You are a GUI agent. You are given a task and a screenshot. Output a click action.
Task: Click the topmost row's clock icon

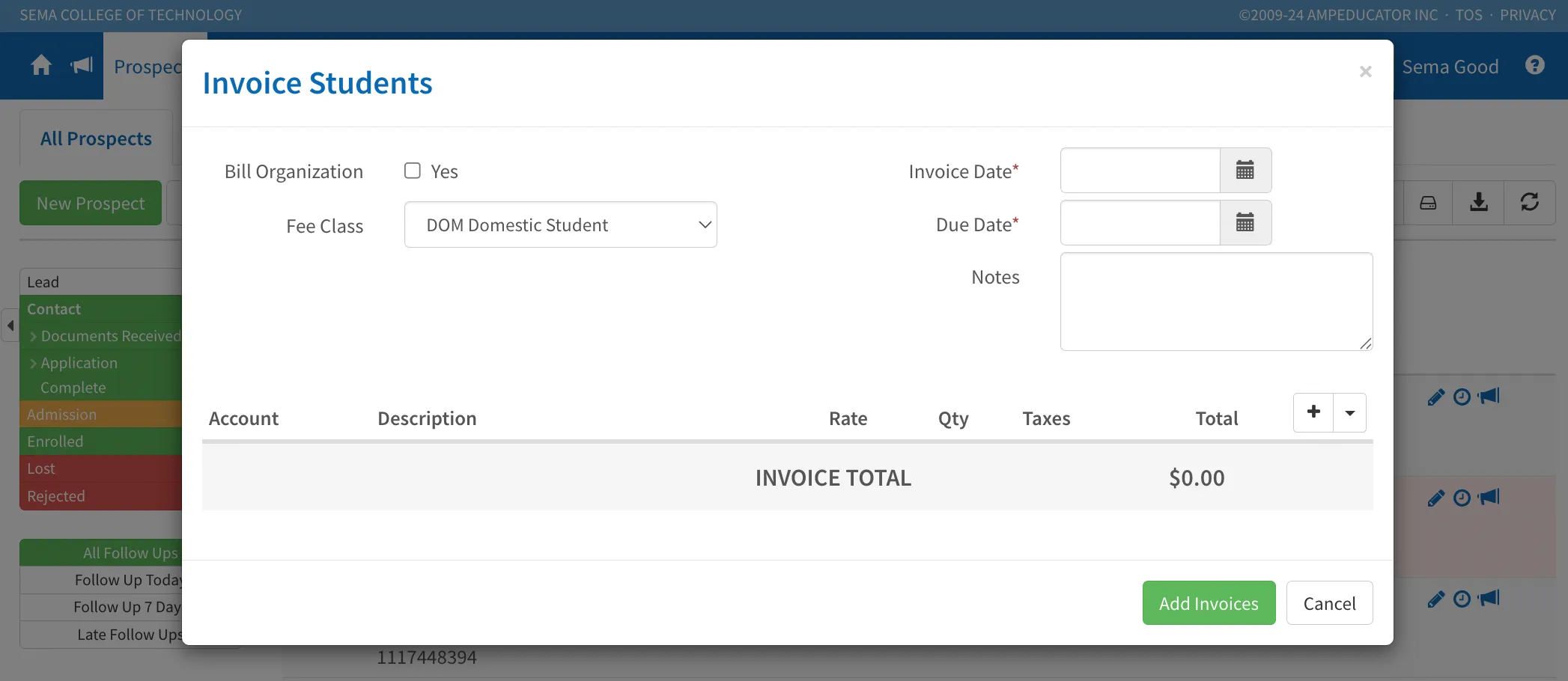(1462, 397)
